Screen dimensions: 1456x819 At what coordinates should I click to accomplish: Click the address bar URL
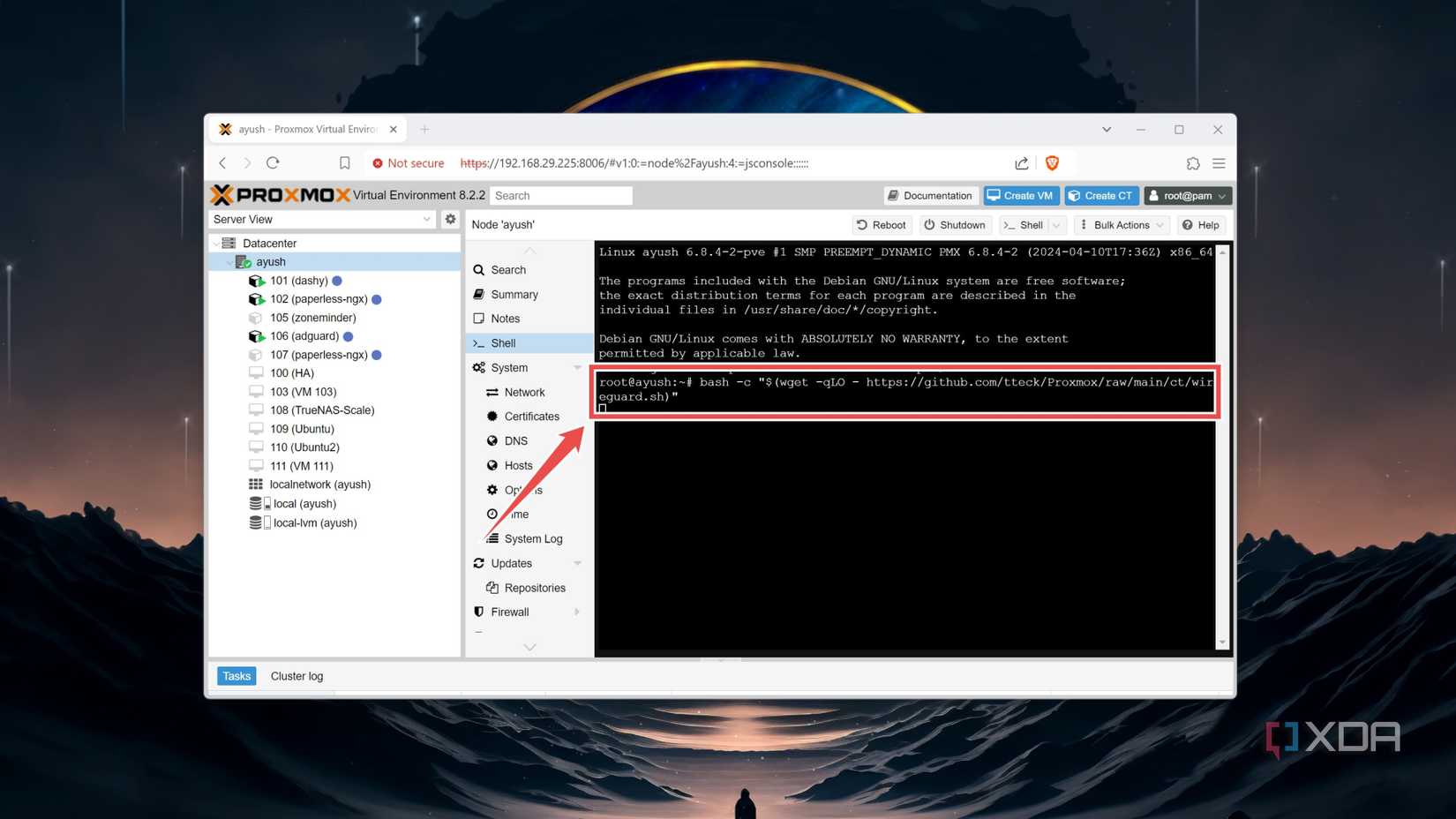pos(634,163)
